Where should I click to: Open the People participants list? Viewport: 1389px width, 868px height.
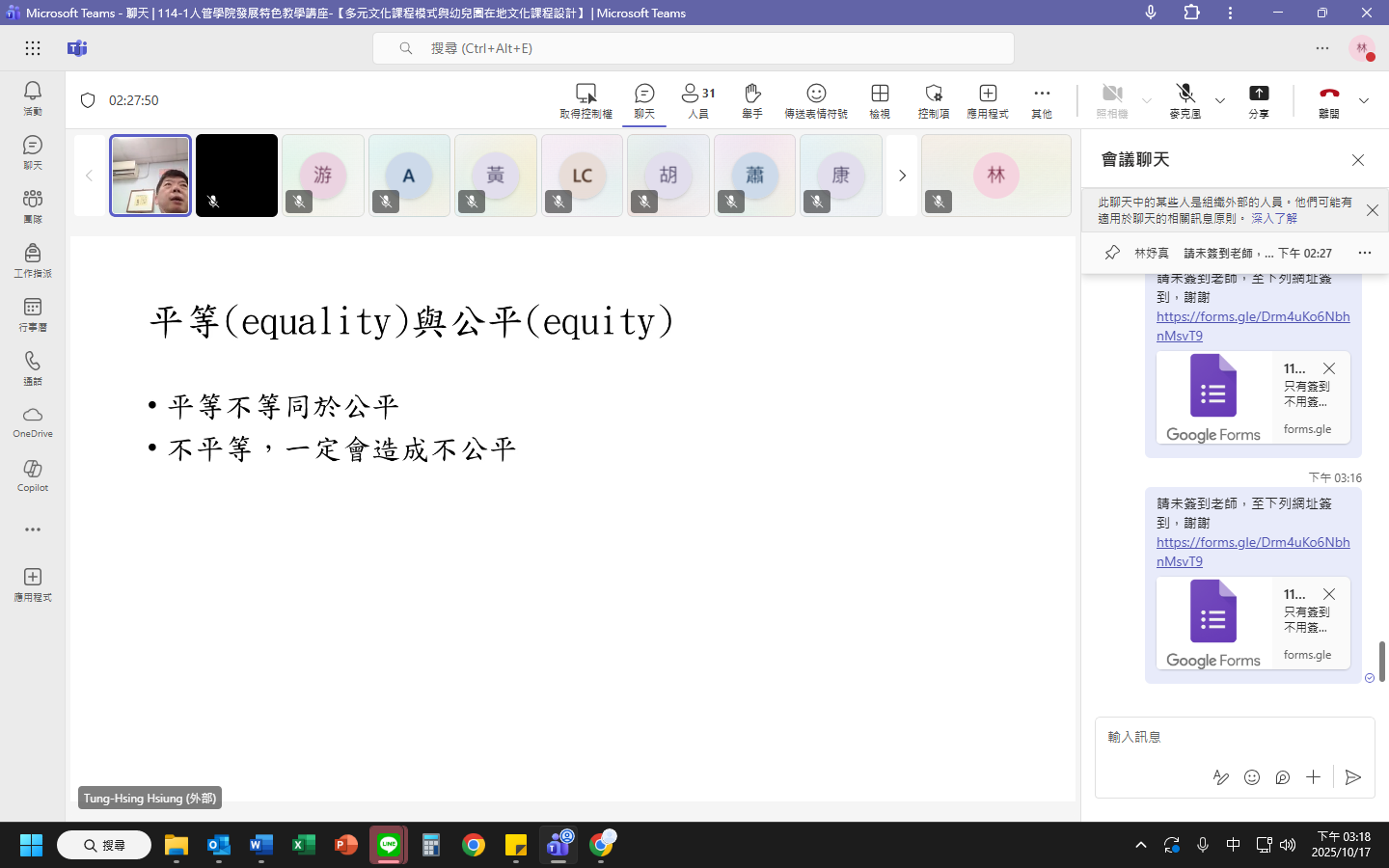click(698, 99)
